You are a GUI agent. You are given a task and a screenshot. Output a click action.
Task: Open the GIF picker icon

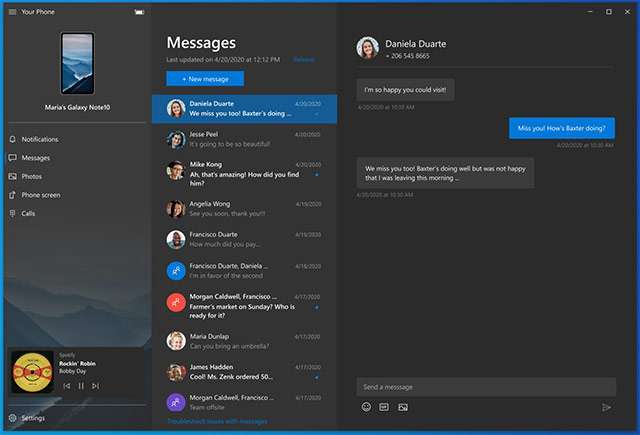[384, 407]
